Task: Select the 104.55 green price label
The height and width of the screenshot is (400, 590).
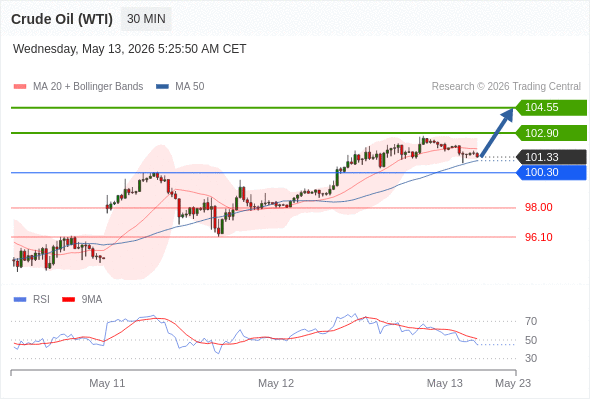Action: [551, 108]
